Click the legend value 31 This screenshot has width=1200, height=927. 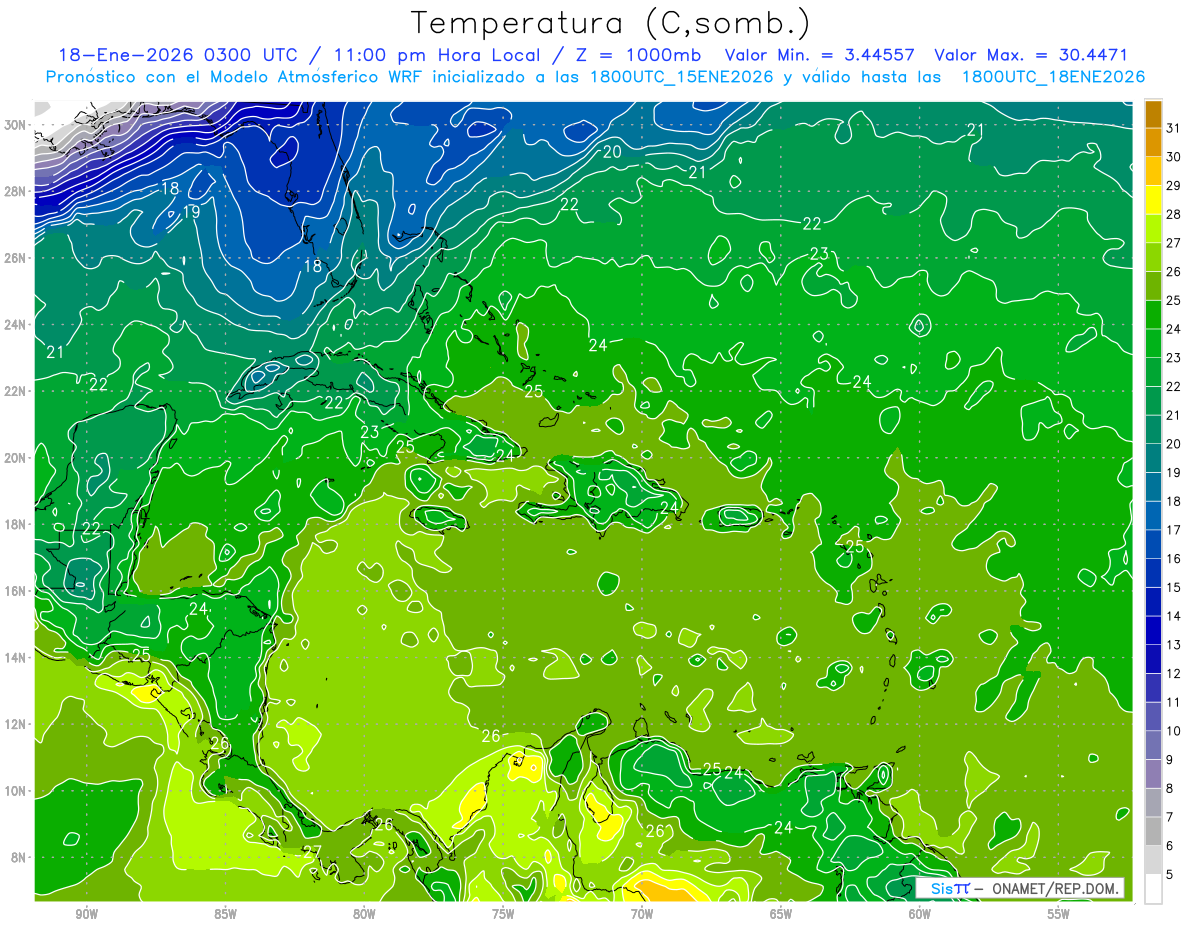click(1173, 127)
